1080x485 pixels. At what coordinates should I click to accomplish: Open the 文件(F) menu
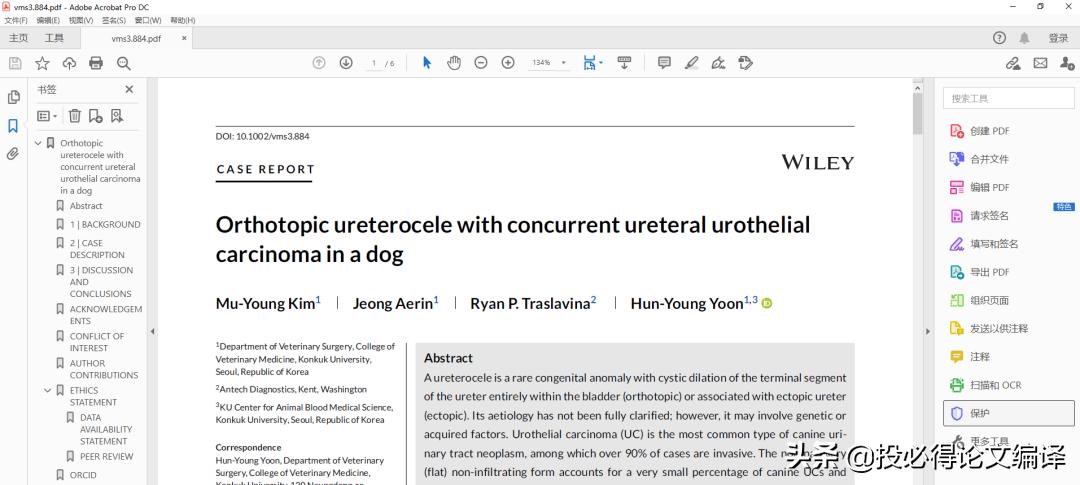tap(16, 21)
